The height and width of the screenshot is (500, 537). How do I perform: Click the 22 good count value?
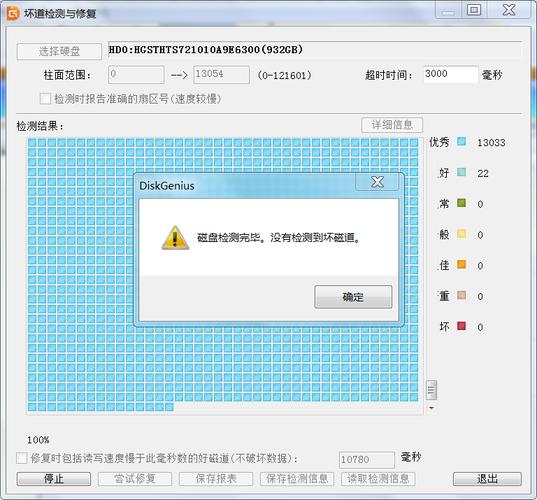coord(483,174)
